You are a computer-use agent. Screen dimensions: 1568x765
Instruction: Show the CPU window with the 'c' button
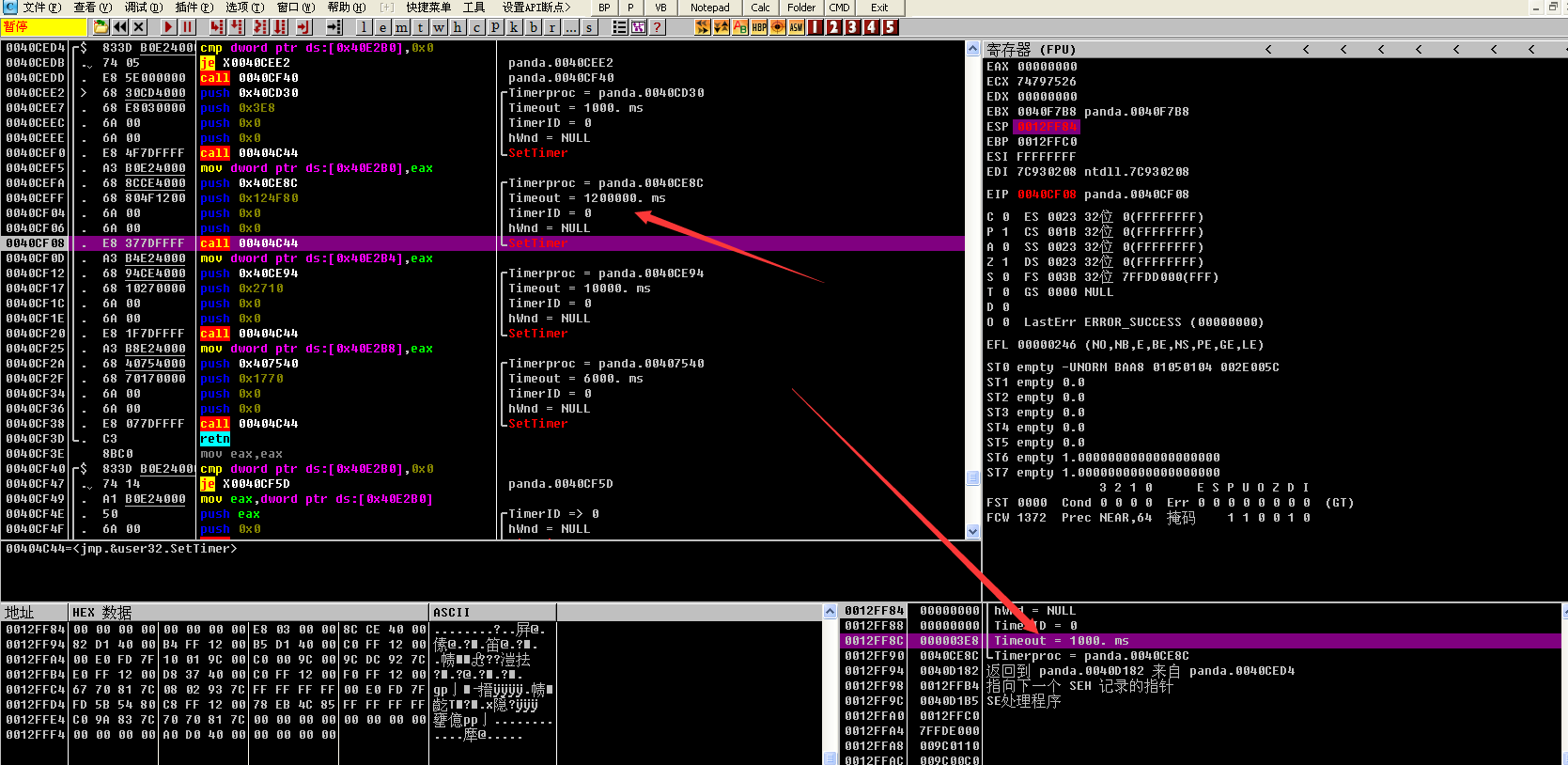(x=476, y=26)
